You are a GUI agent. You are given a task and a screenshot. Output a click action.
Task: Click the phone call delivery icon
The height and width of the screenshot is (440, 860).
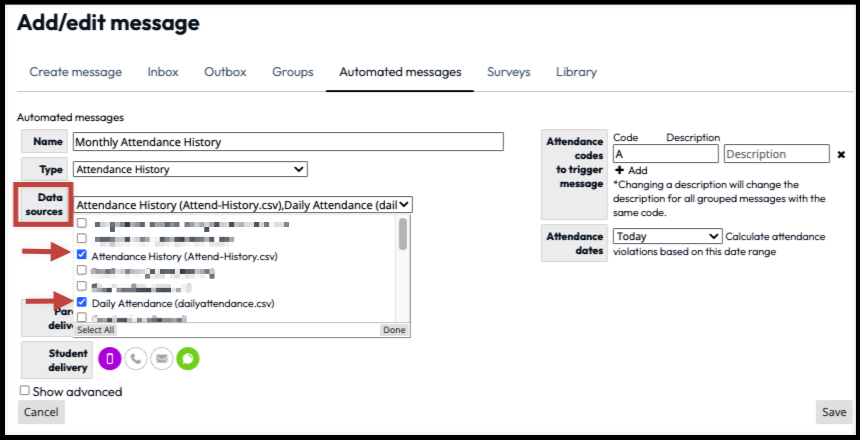coord(136,358)
